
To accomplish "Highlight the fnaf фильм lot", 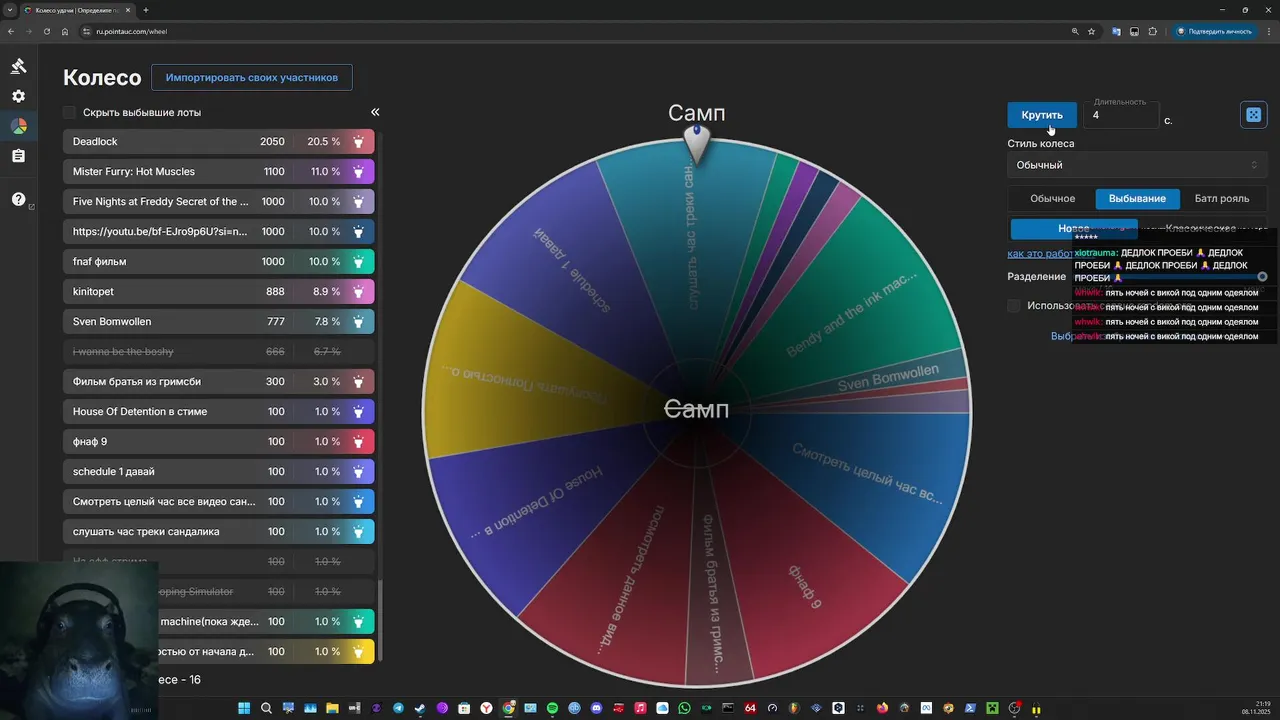I will click(x=359, y=262).
